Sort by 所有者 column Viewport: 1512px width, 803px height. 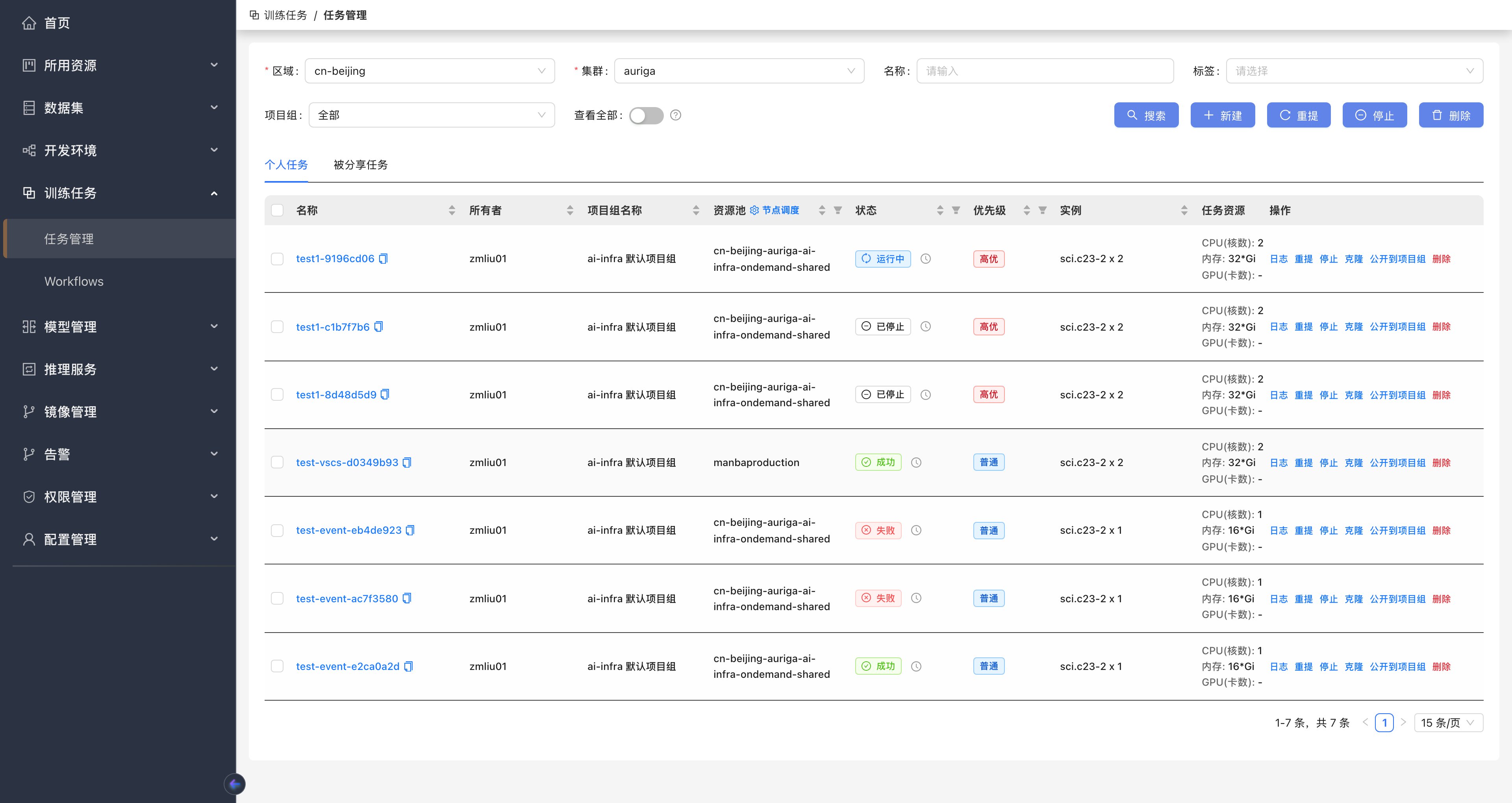[x=570, y=210]
